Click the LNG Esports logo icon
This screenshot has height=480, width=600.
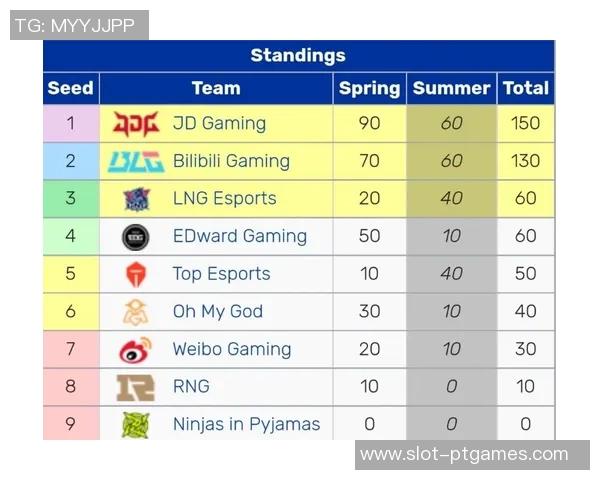click(135, 199)
